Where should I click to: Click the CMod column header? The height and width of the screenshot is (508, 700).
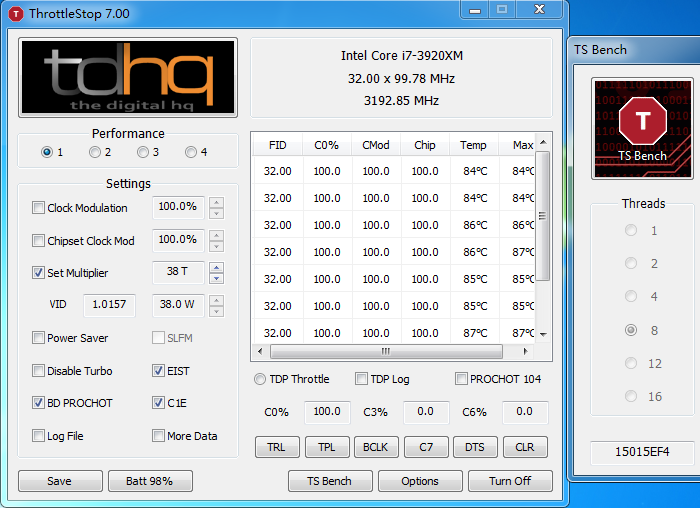(x=376, y=145)
